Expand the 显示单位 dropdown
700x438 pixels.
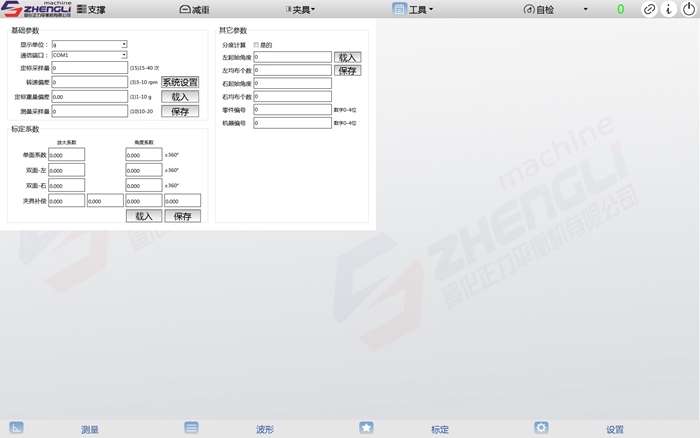coord(124,45)
